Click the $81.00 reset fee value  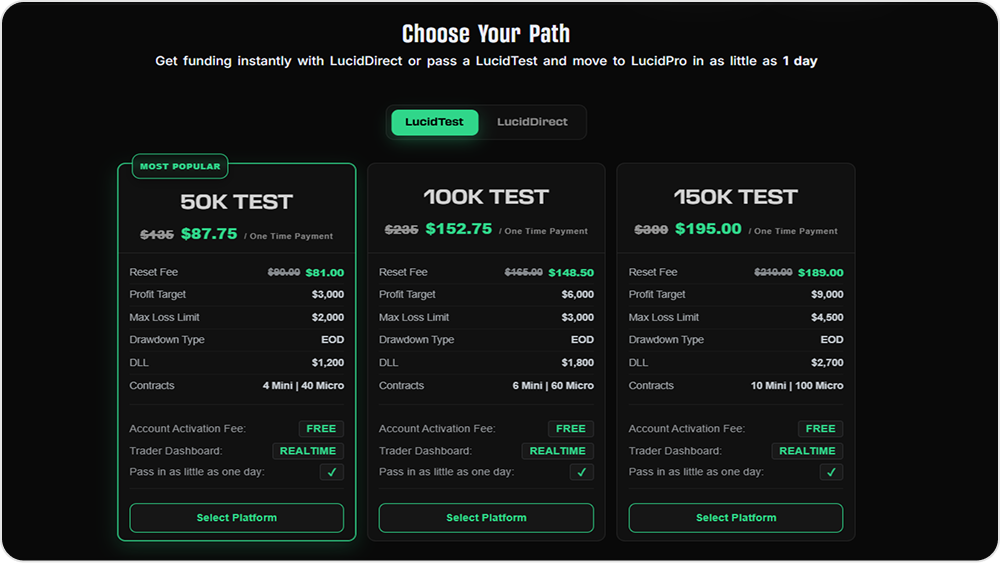click(x=325, y=273)
